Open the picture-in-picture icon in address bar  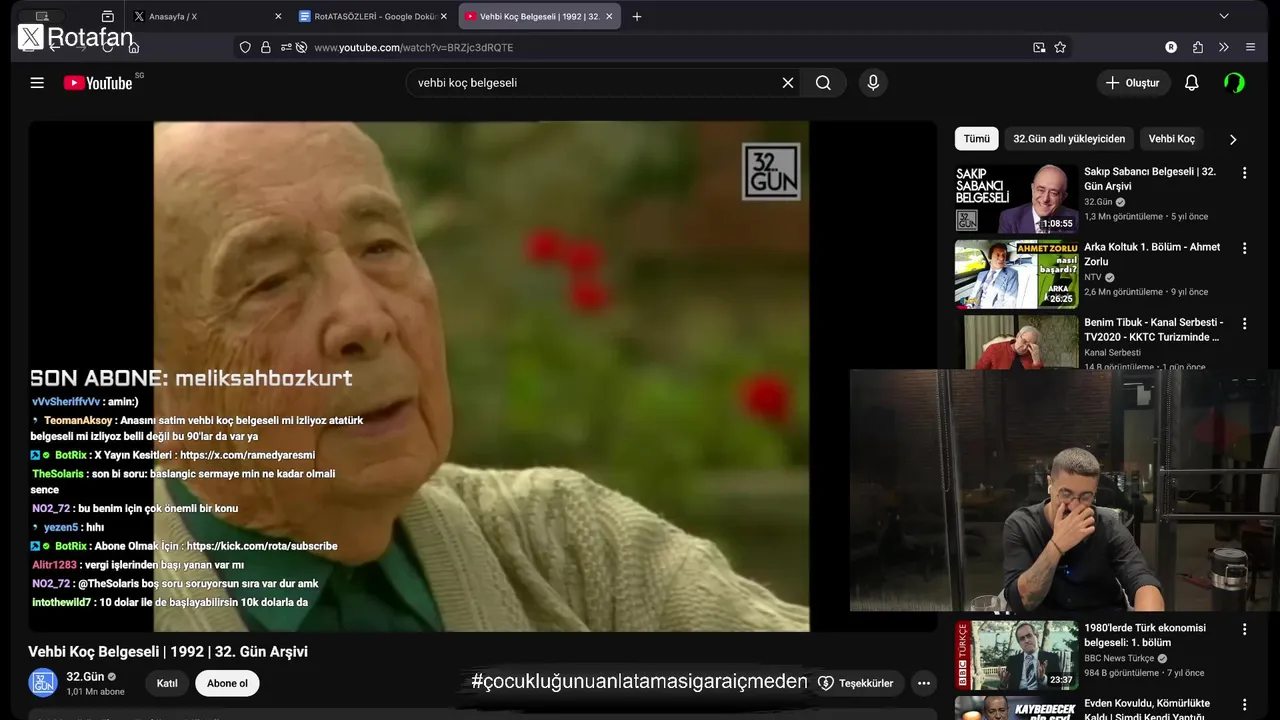1039,47
